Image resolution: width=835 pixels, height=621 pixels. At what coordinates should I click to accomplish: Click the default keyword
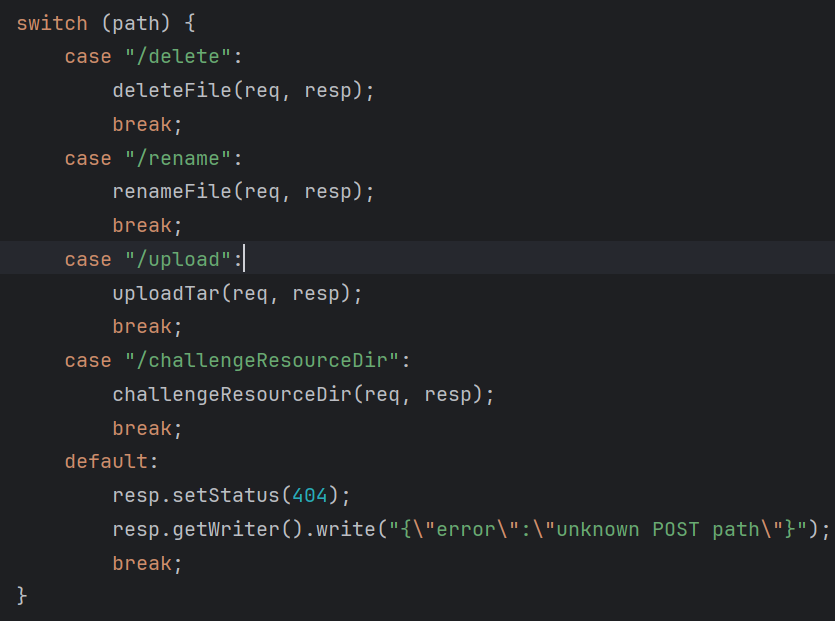106,462
